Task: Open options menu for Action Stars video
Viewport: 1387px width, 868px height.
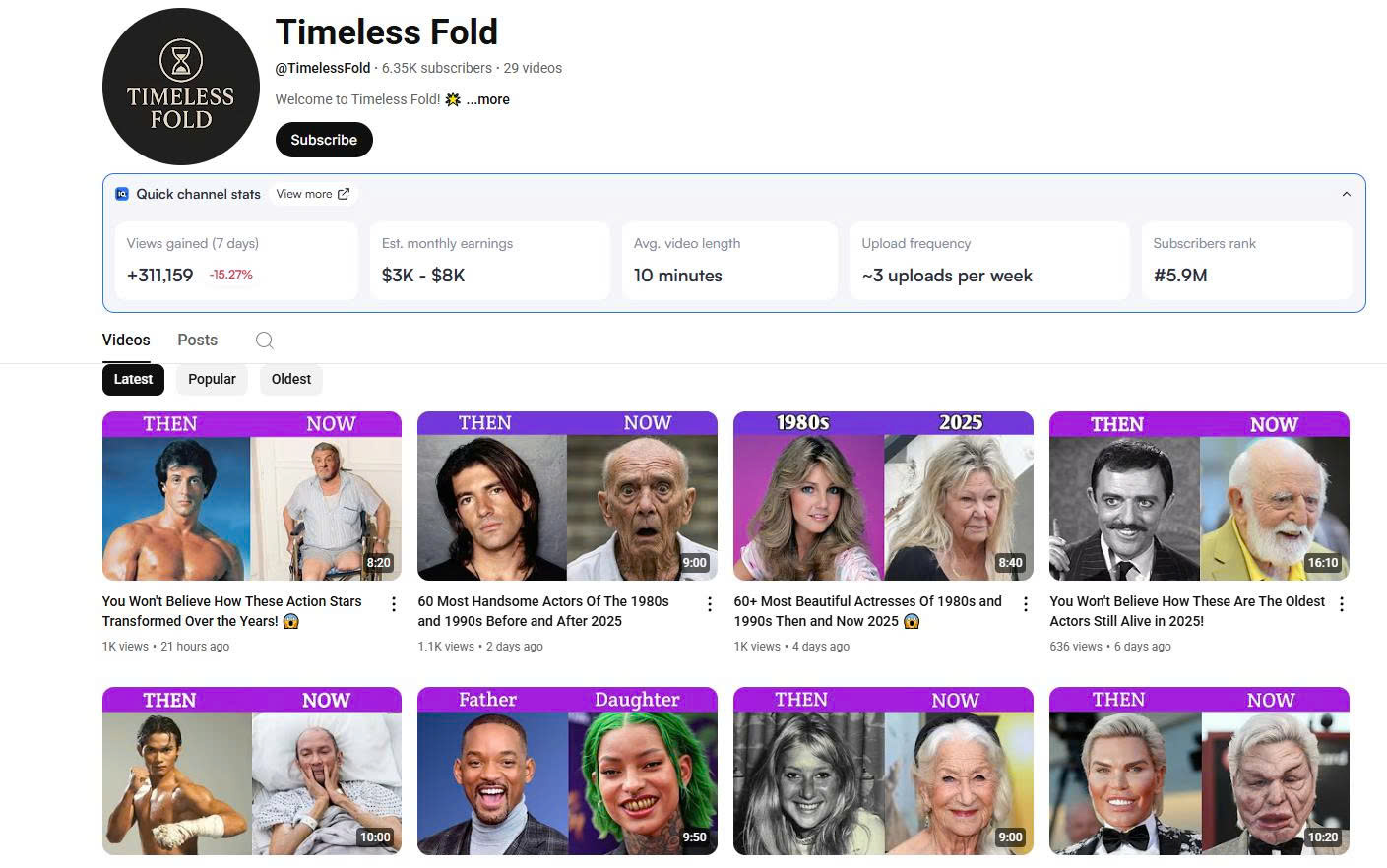Action: tap(394, 604)
